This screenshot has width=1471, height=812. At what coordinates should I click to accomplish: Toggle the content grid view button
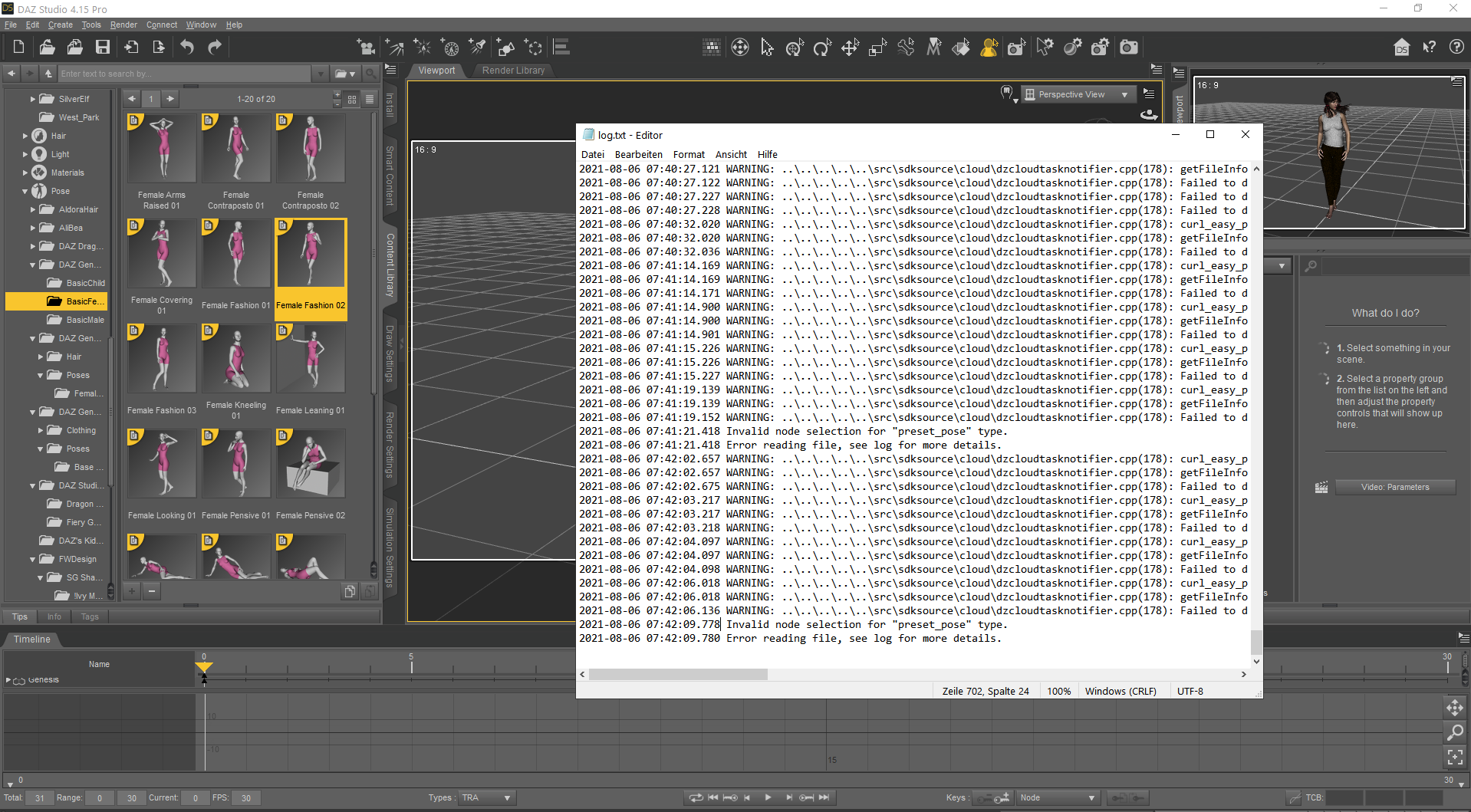tap(352, 99)
